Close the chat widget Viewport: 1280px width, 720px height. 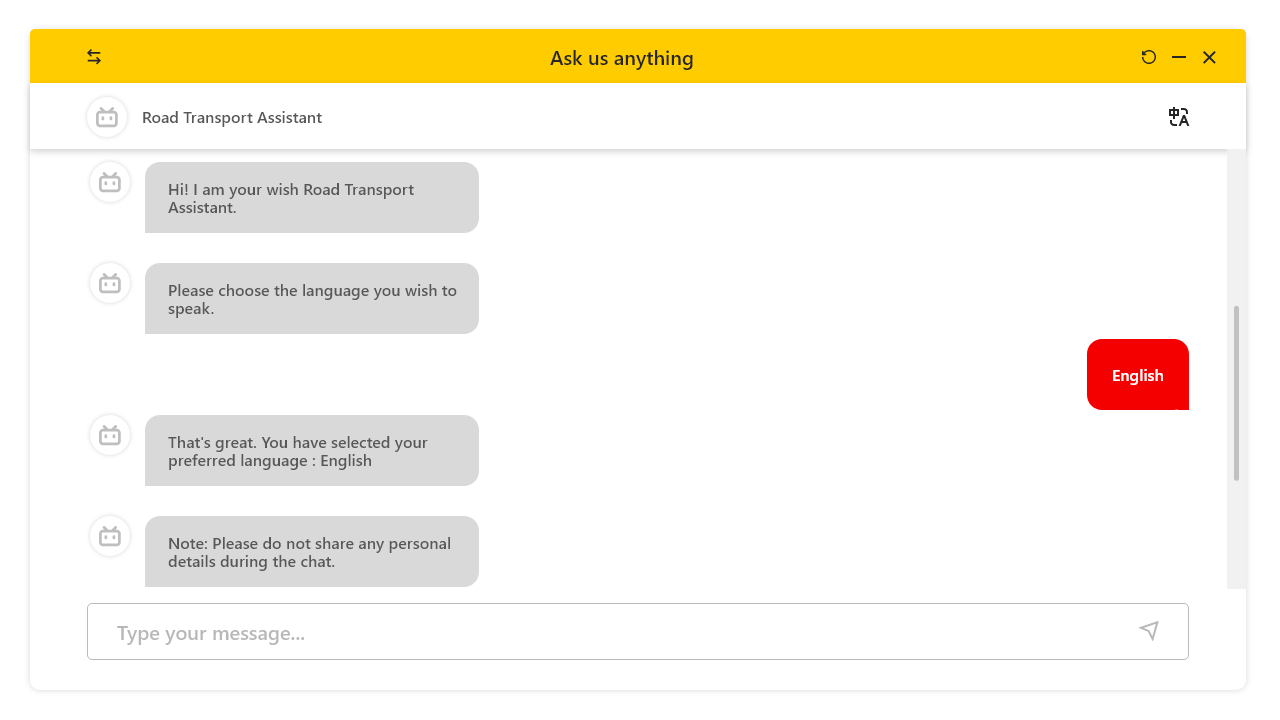(1209, 57)
